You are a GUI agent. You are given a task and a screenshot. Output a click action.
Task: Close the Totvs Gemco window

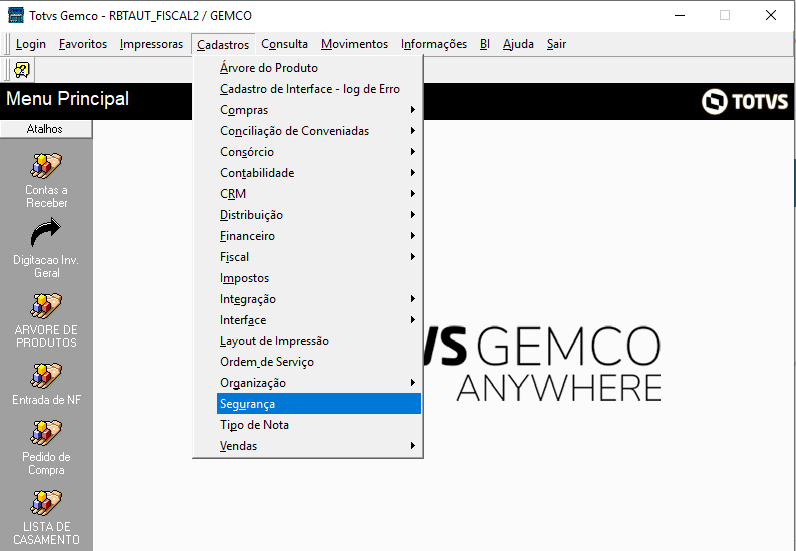771,15
